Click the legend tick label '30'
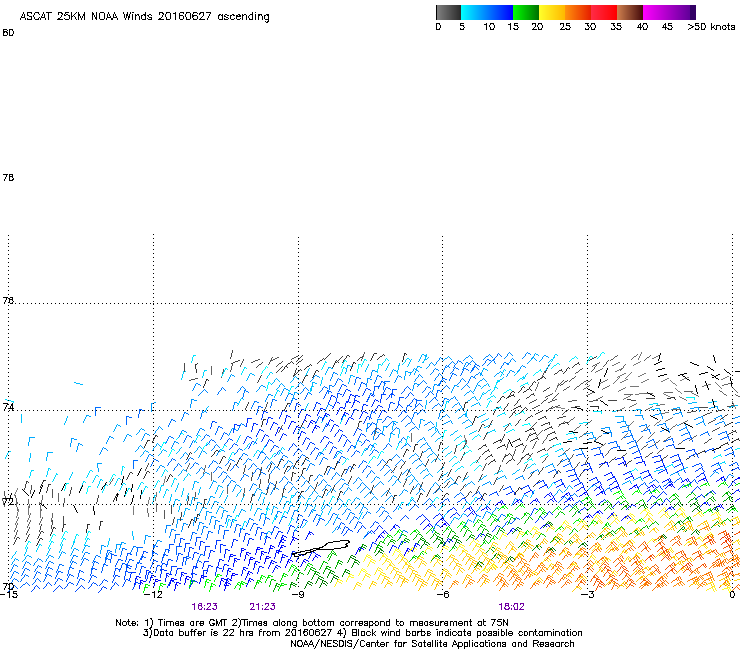 click(x=590, y=27)
